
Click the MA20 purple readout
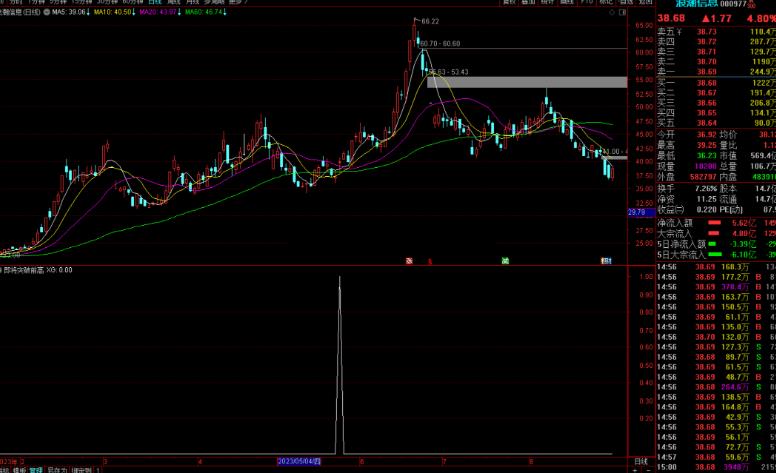click(158, 12)
